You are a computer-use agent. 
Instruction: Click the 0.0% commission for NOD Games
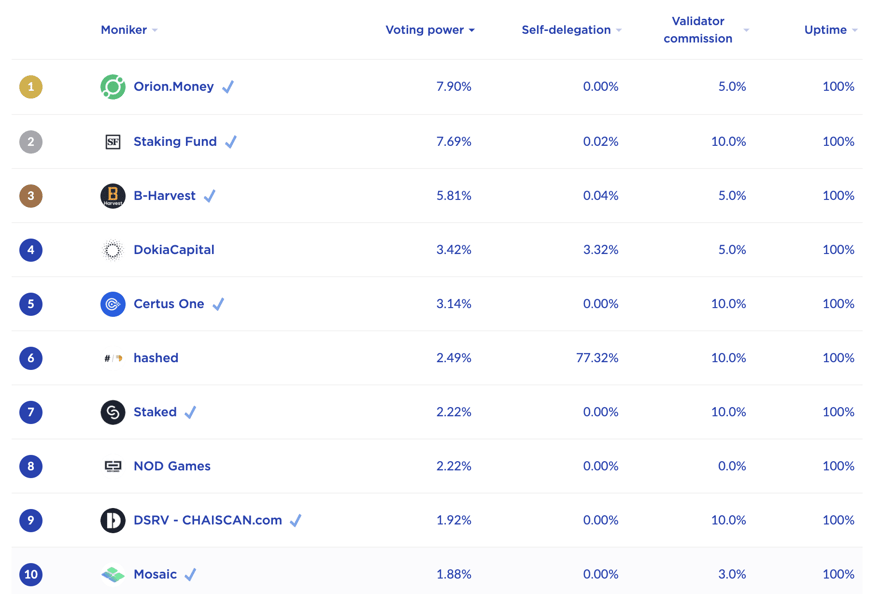(x=732, y=466)
